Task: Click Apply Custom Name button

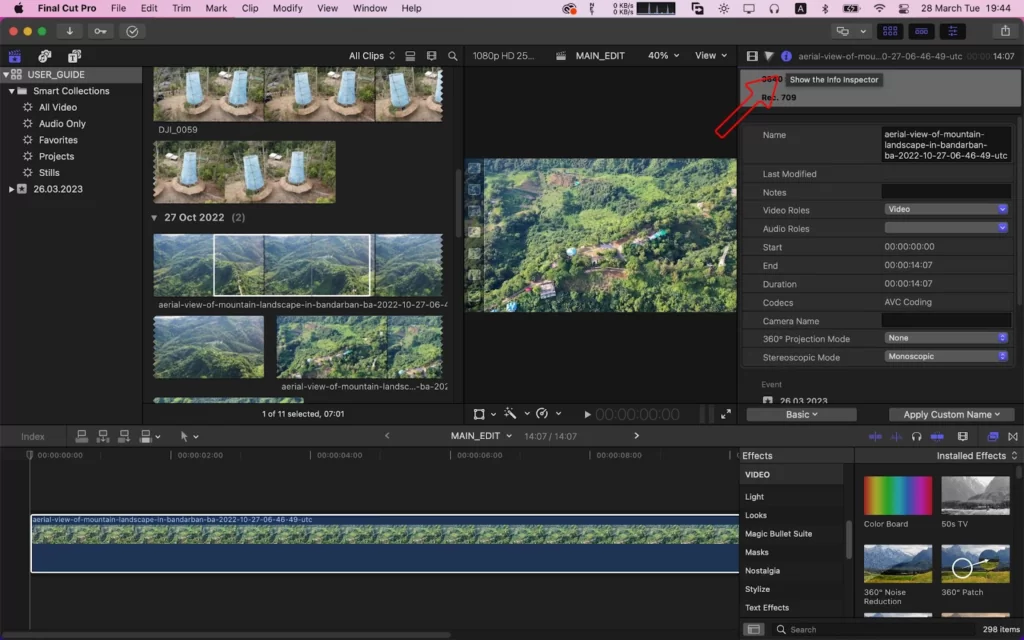Action: pyautogui.click(x=952, y=415)
